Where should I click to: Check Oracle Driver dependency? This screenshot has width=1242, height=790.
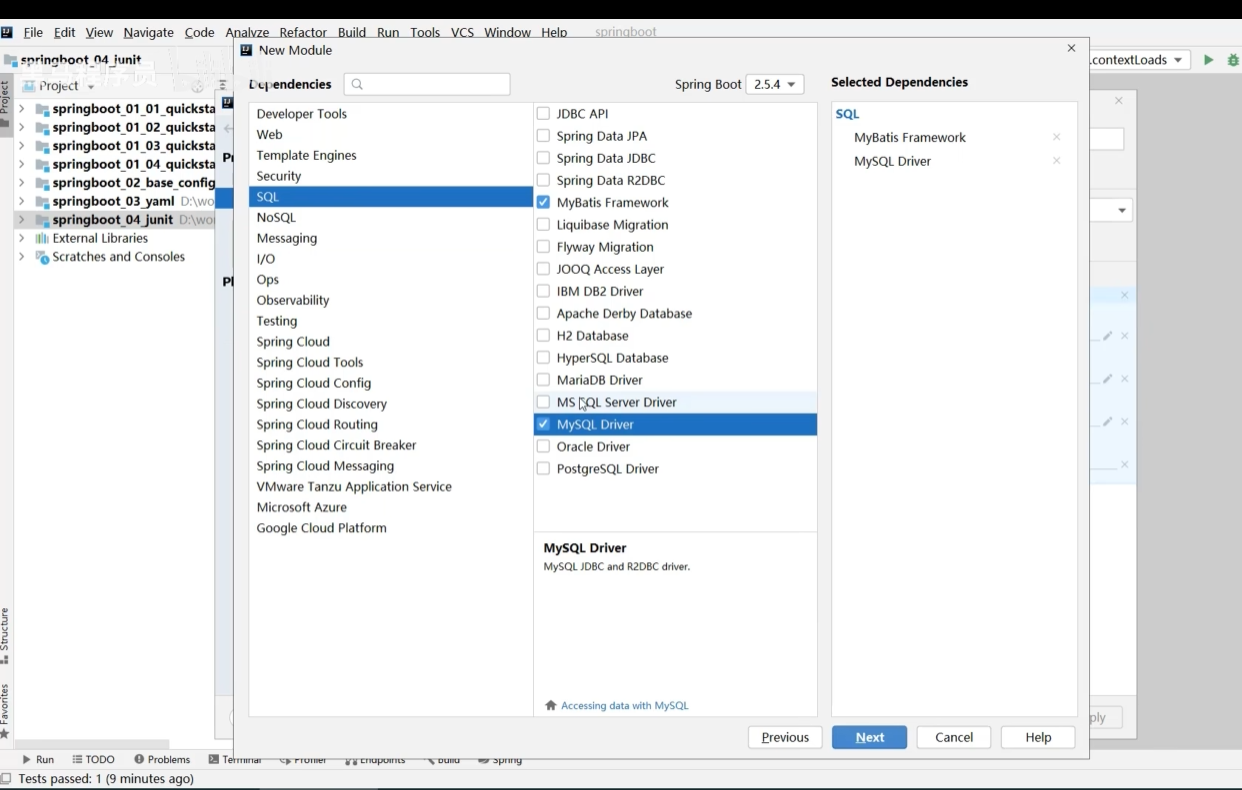(543, 447)
